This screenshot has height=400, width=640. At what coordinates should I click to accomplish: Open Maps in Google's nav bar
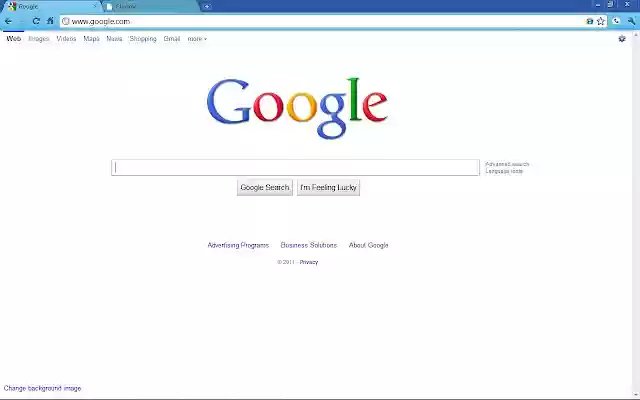91,39
